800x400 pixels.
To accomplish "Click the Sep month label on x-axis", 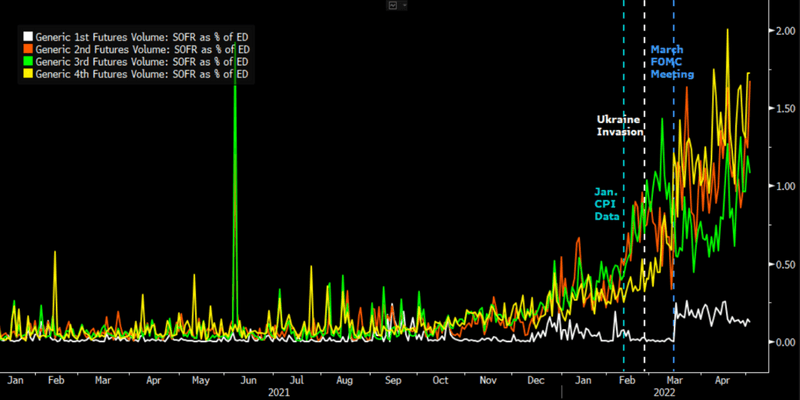I will (393, 381).
